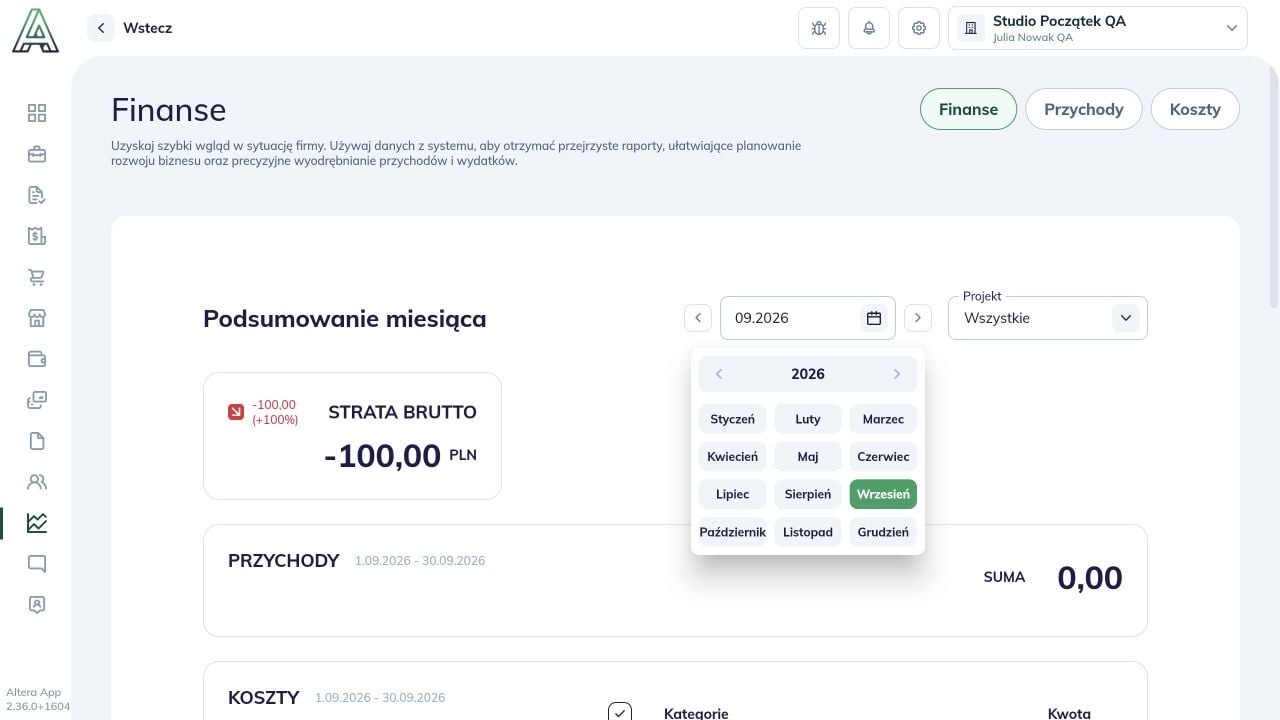Open notifications bell
The width and height of the screenshot is (1280, 720).
(869, 28)
